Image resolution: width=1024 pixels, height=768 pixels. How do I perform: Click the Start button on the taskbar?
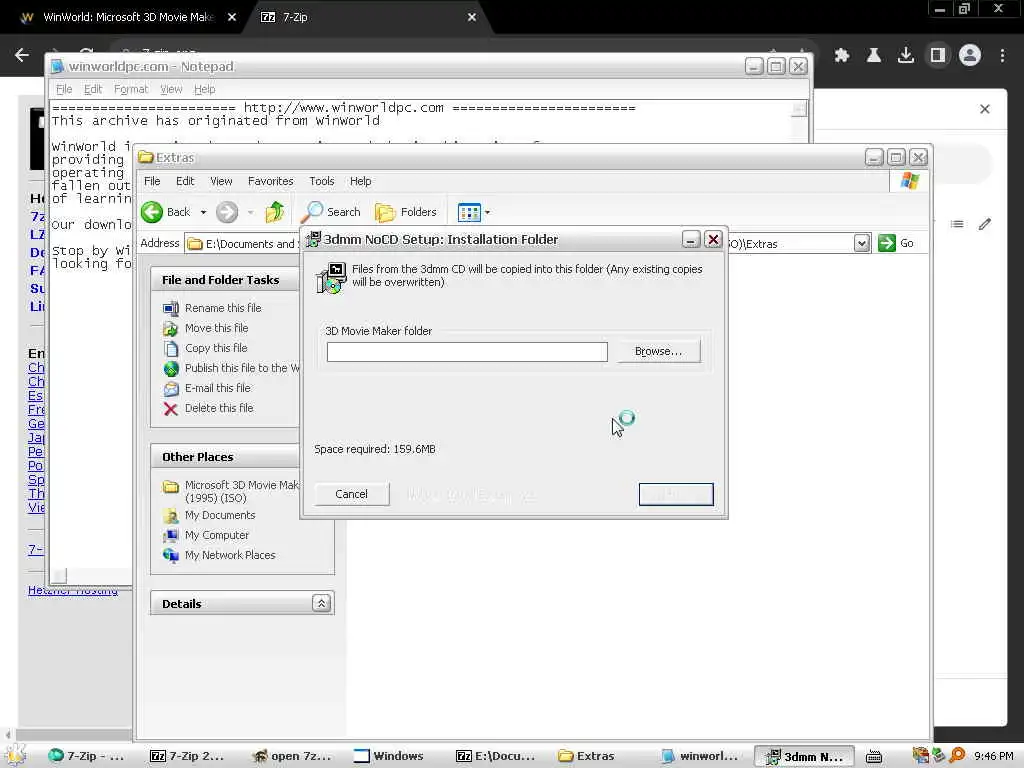(16, 756)
